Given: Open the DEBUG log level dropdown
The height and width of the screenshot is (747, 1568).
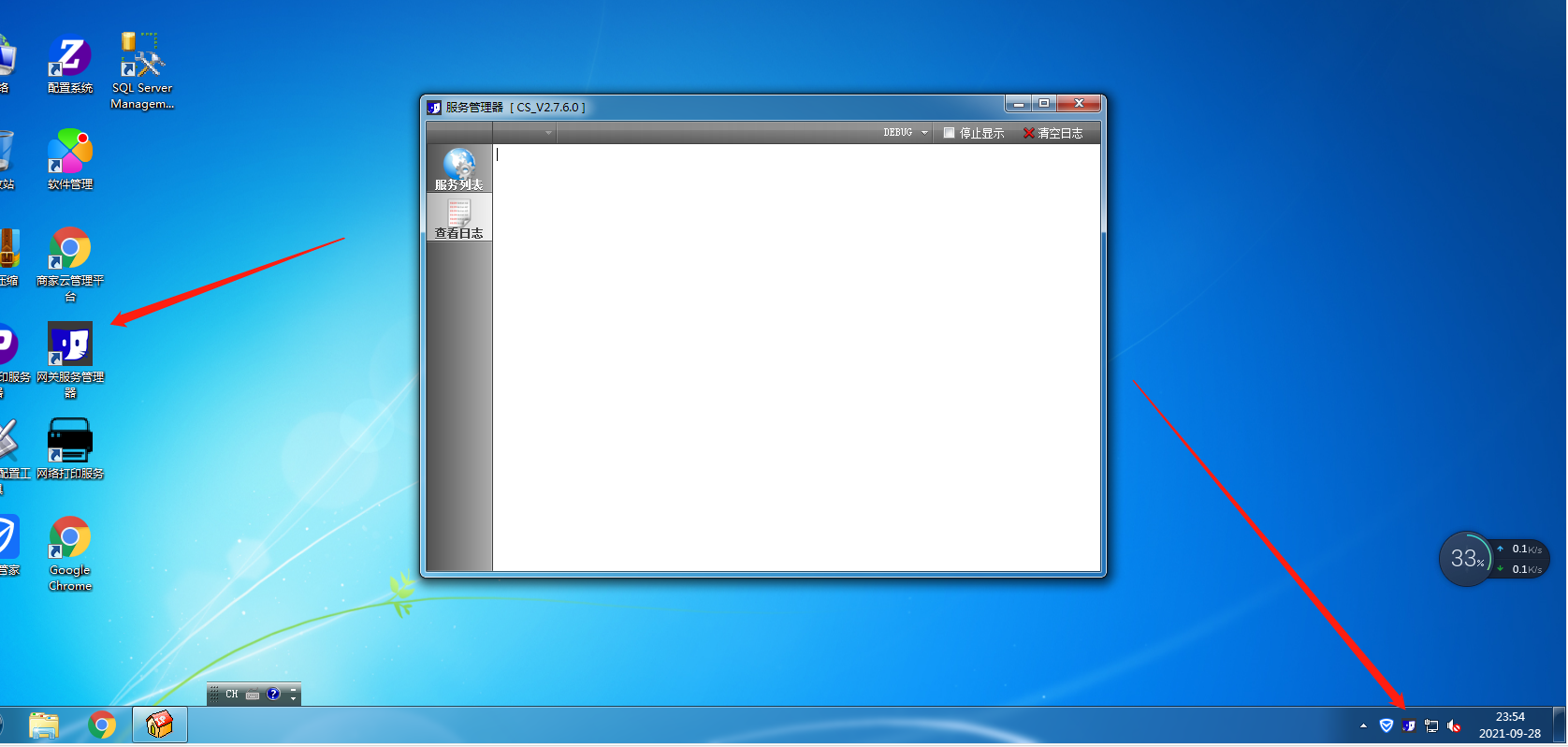Looking at the screenshot, I should (x=906, y=133).
